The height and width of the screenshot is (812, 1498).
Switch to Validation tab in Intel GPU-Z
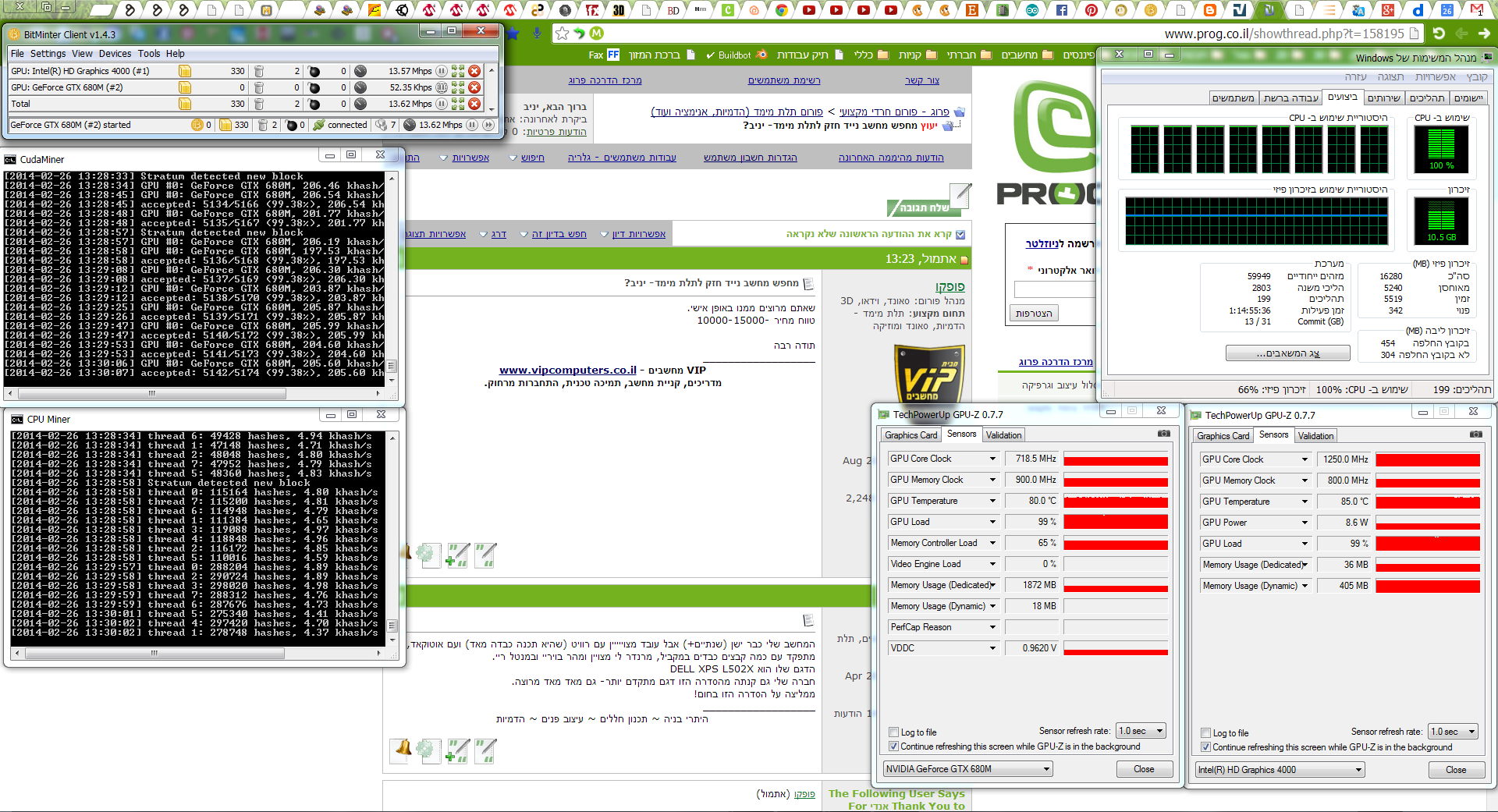(x=1316, y=436)
